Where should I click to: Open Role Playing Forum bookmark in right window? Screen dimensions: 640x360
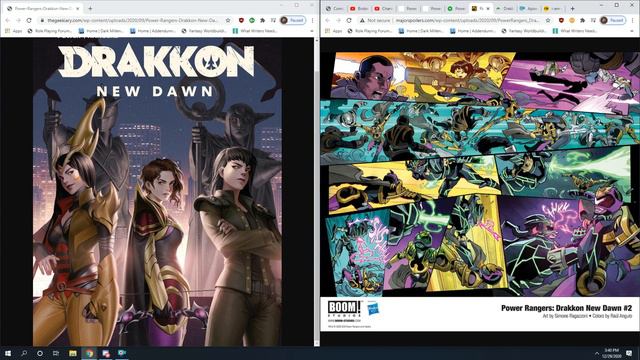click(369, 31)
